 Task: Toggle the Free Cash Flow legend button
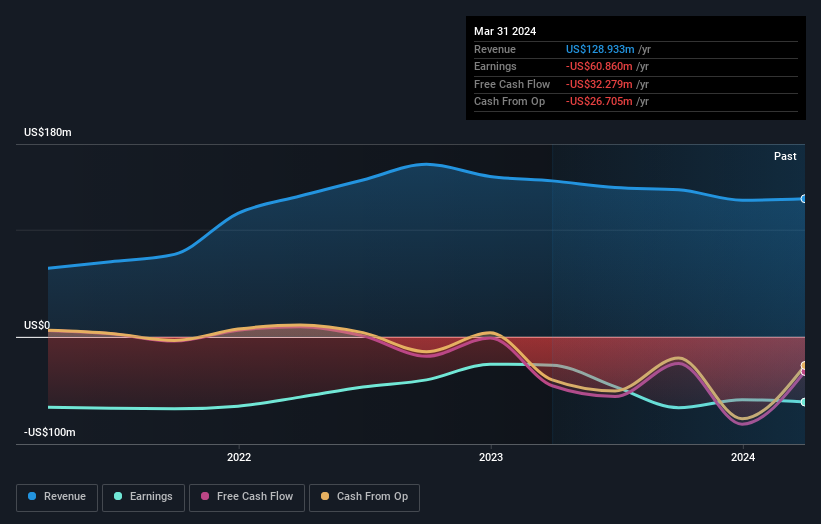tap(247, 497)
